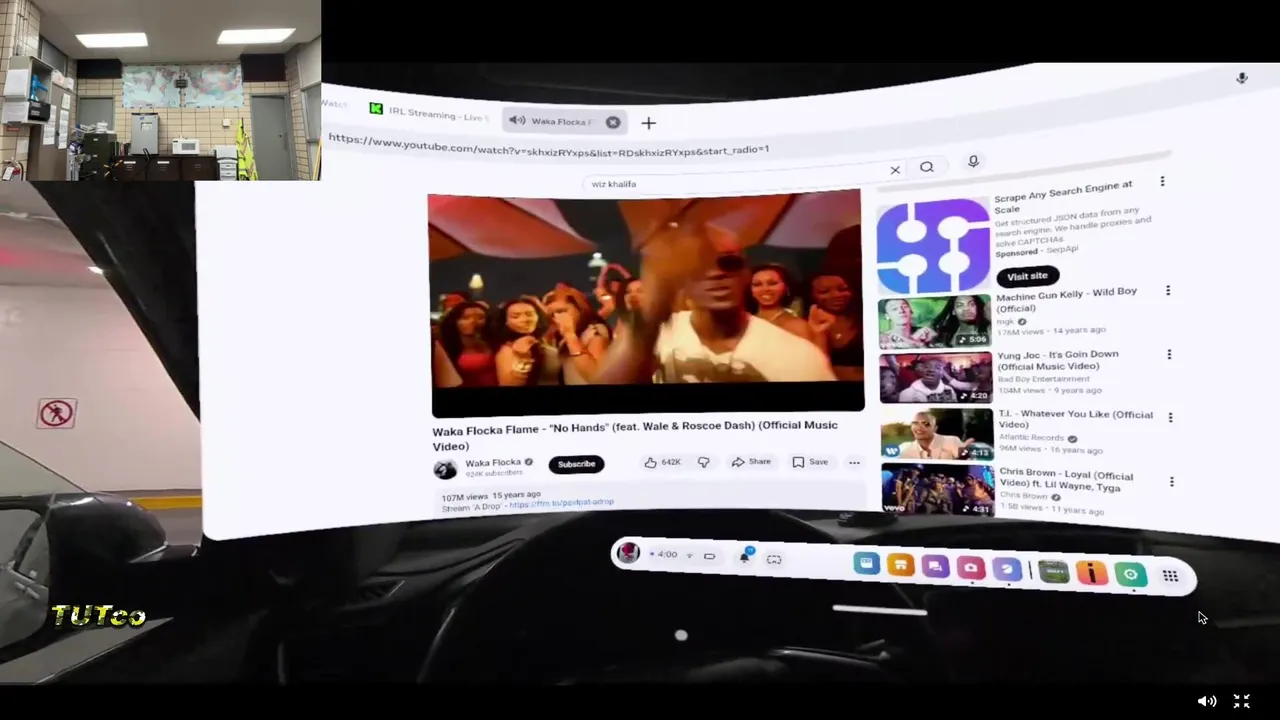Viewport: 1280px width, 720px height.
Task: Open options for the T.I. video
Action: 1171,417
